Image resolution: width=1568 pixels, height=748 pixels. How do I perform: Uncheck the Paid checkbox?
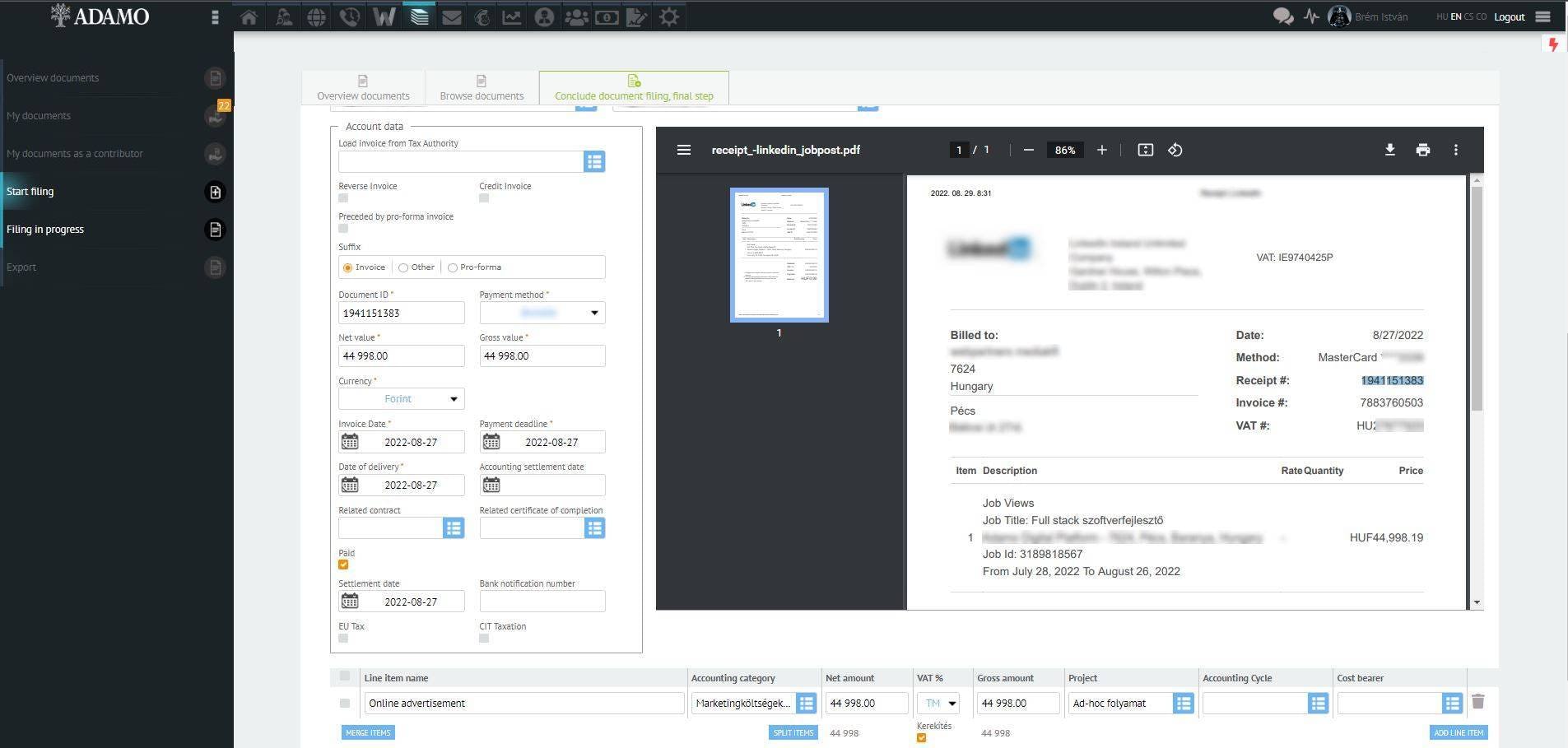(x=342, y=564)
